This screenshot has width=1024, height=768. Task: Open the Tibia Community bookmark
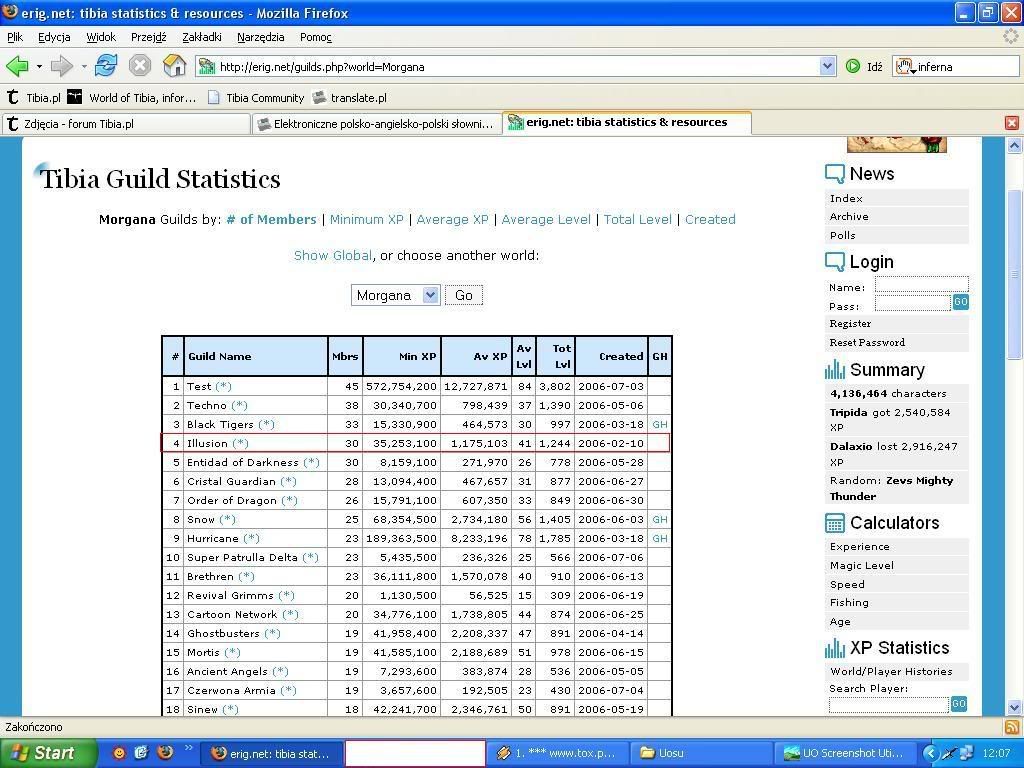(x=255, y=98)
